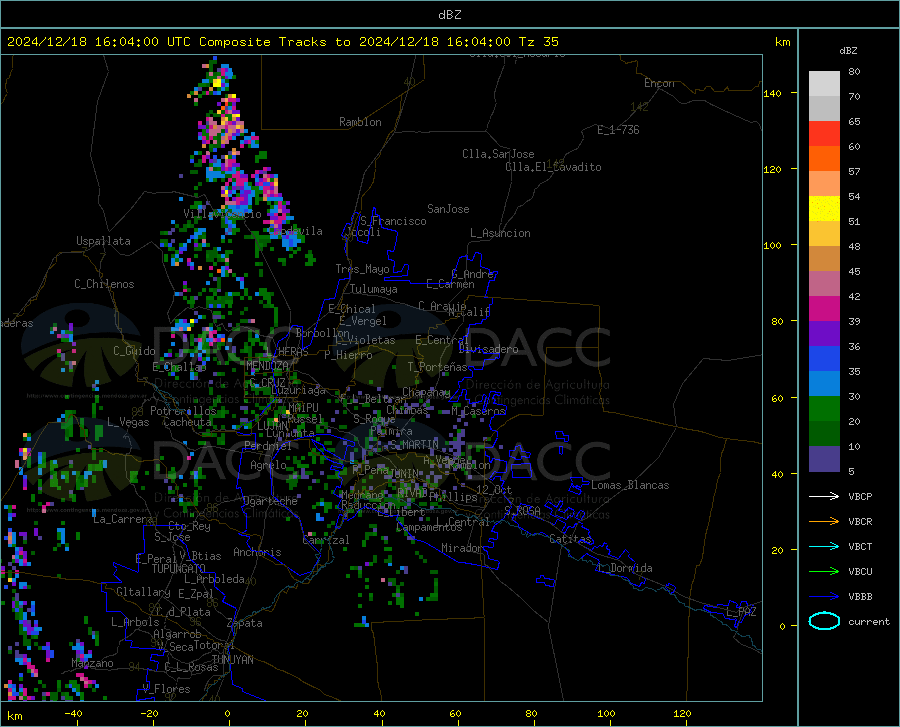900x727 pixels.
Task: Click the orange VBCR arrow in the legend
Action: point(824,521)
